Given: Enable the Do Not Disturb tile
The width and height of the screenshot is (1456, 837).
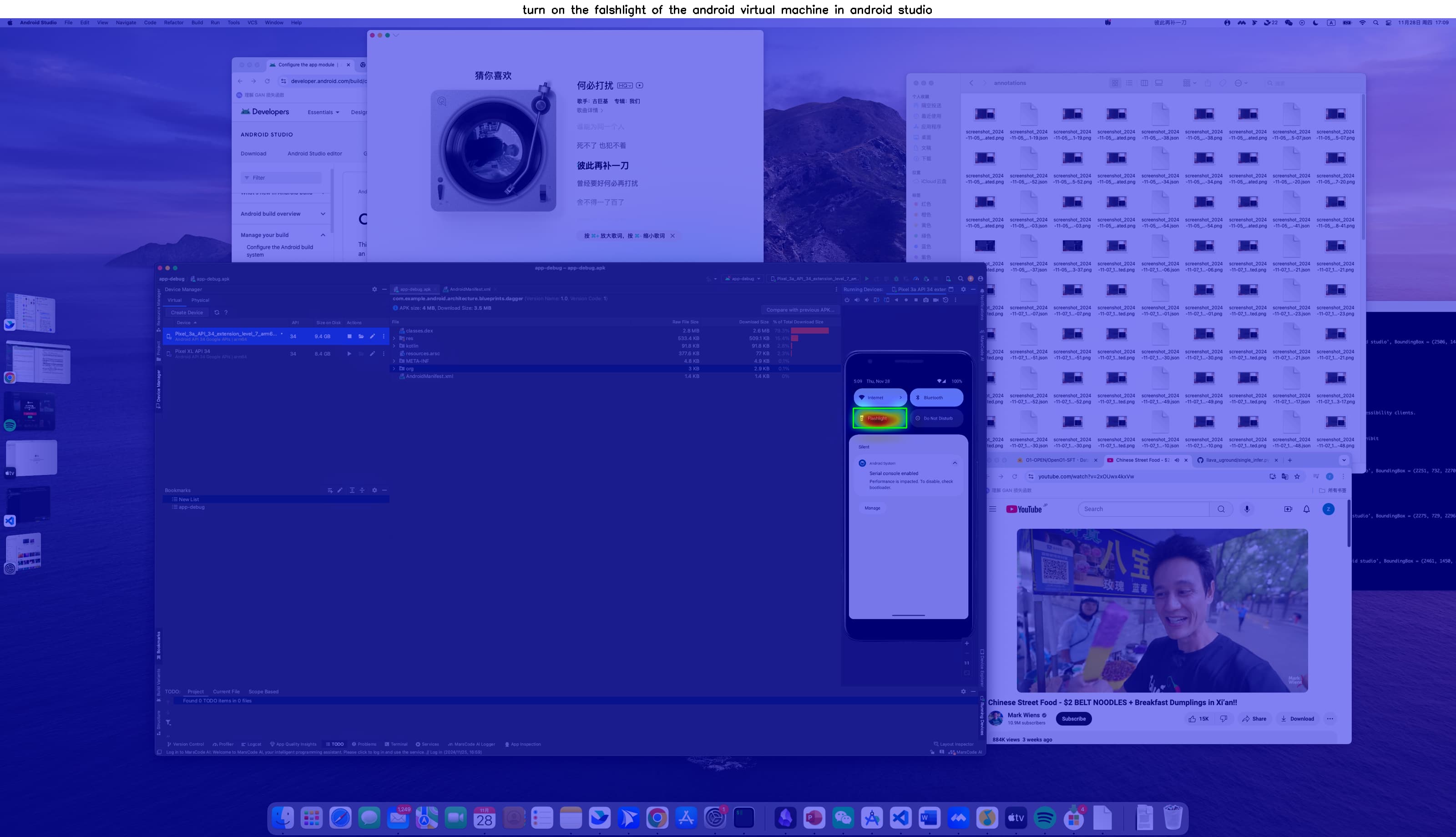Looking at the screenshot, I should click(x=936, y=418).
